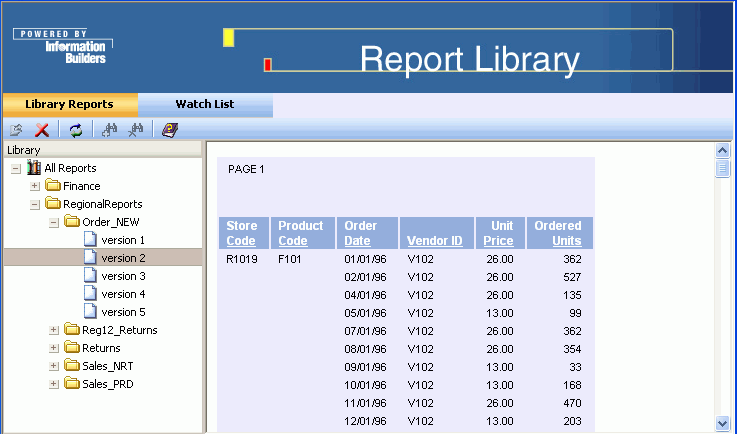The height and width of the screenshot is (434, 737).
Task: Click the vertical scrollbar thumb
Action: (722, 168)
